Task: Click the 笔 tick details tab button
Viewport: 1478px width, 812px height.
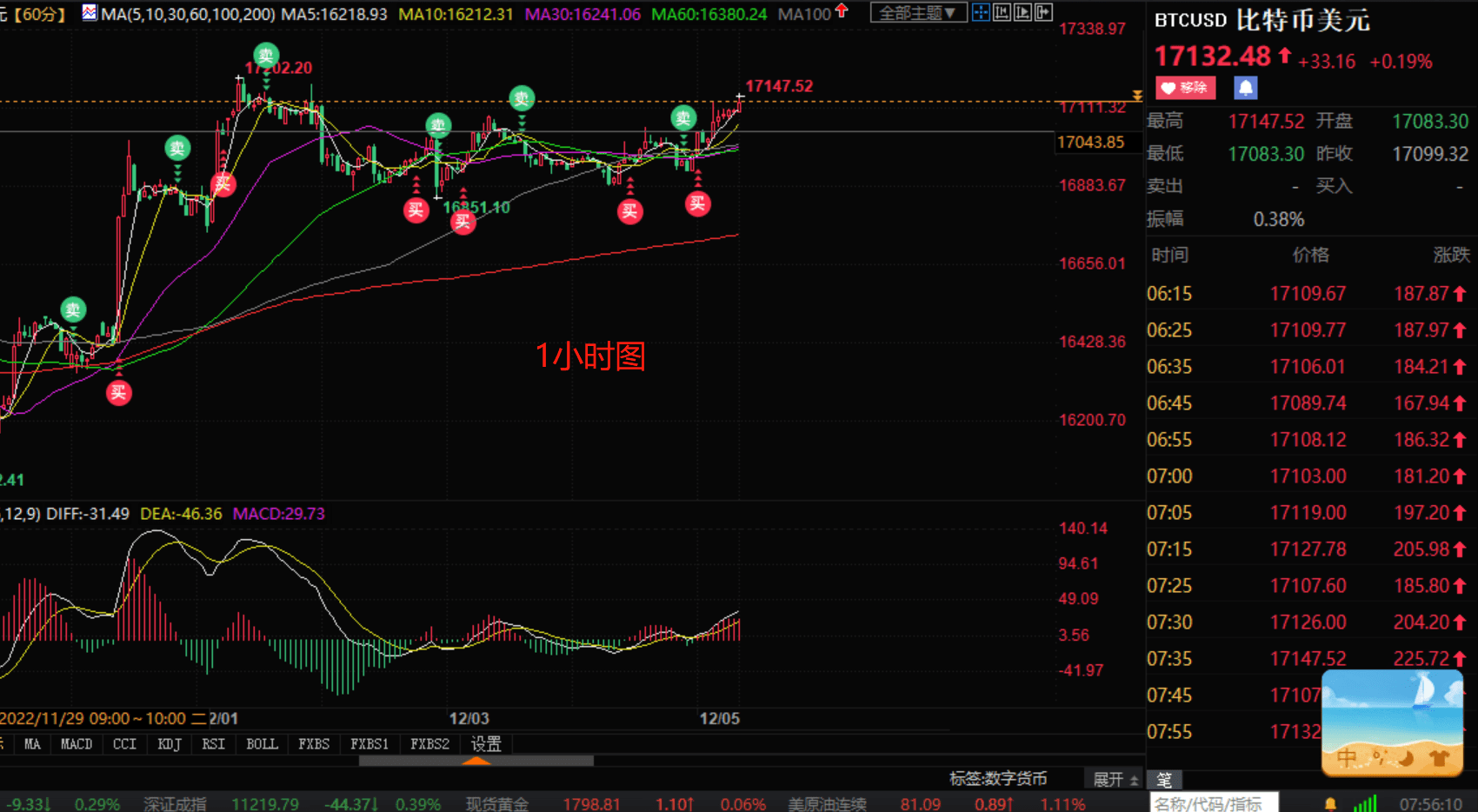Action: click(1164, 780)
